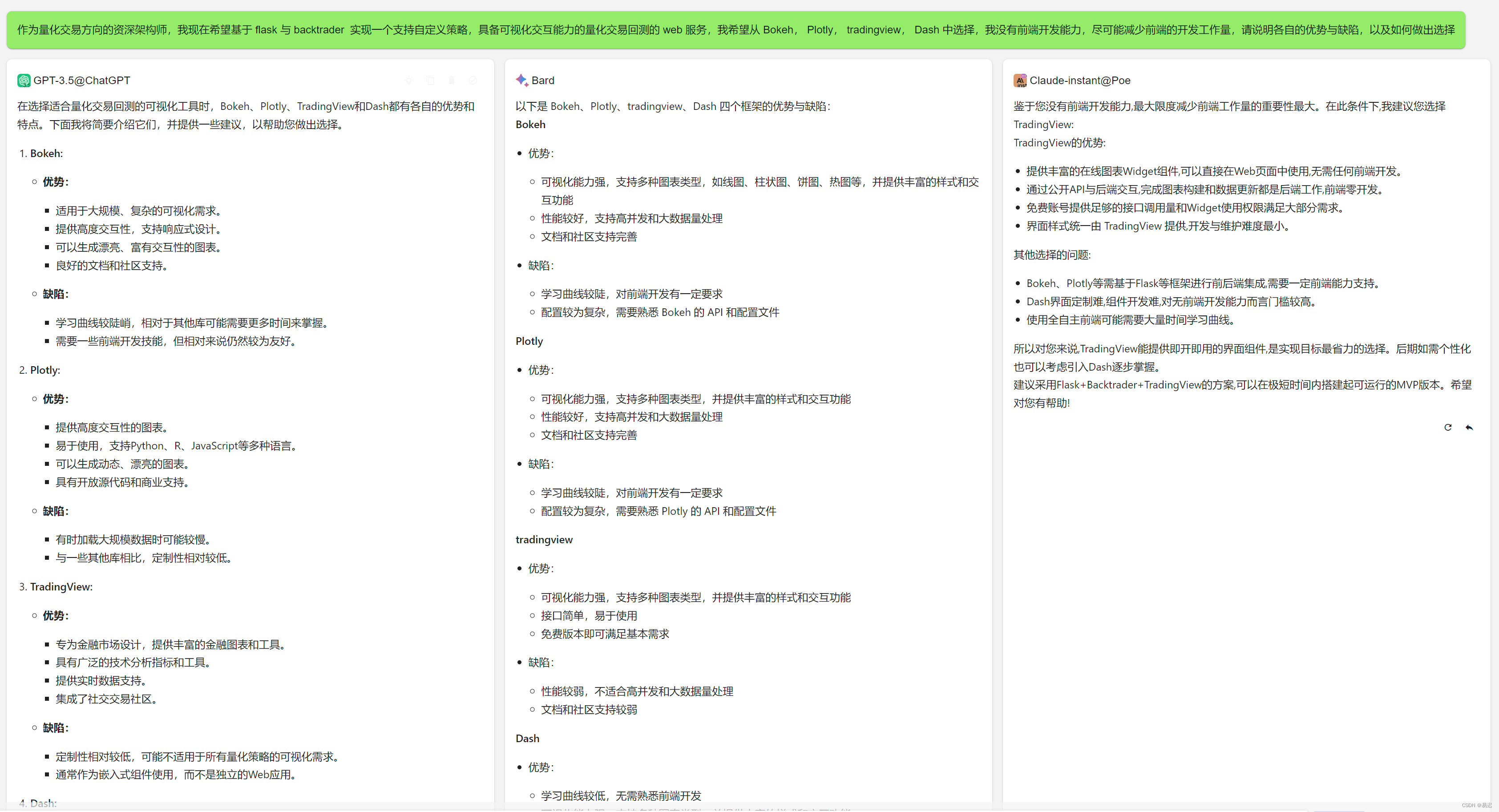This screenshot has width=1499, height=812.
Task: Click the Bard sparkle logo icon
Action: coord(522,81)
